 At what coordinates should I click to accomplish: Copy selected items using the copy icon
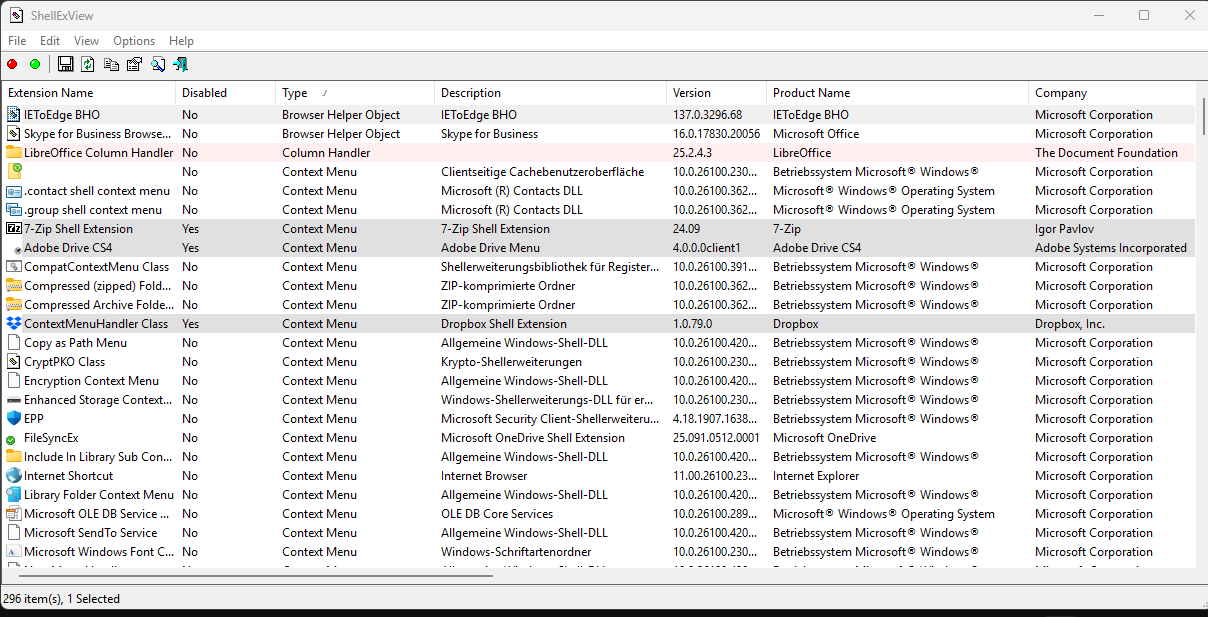(x=110, y=63)
